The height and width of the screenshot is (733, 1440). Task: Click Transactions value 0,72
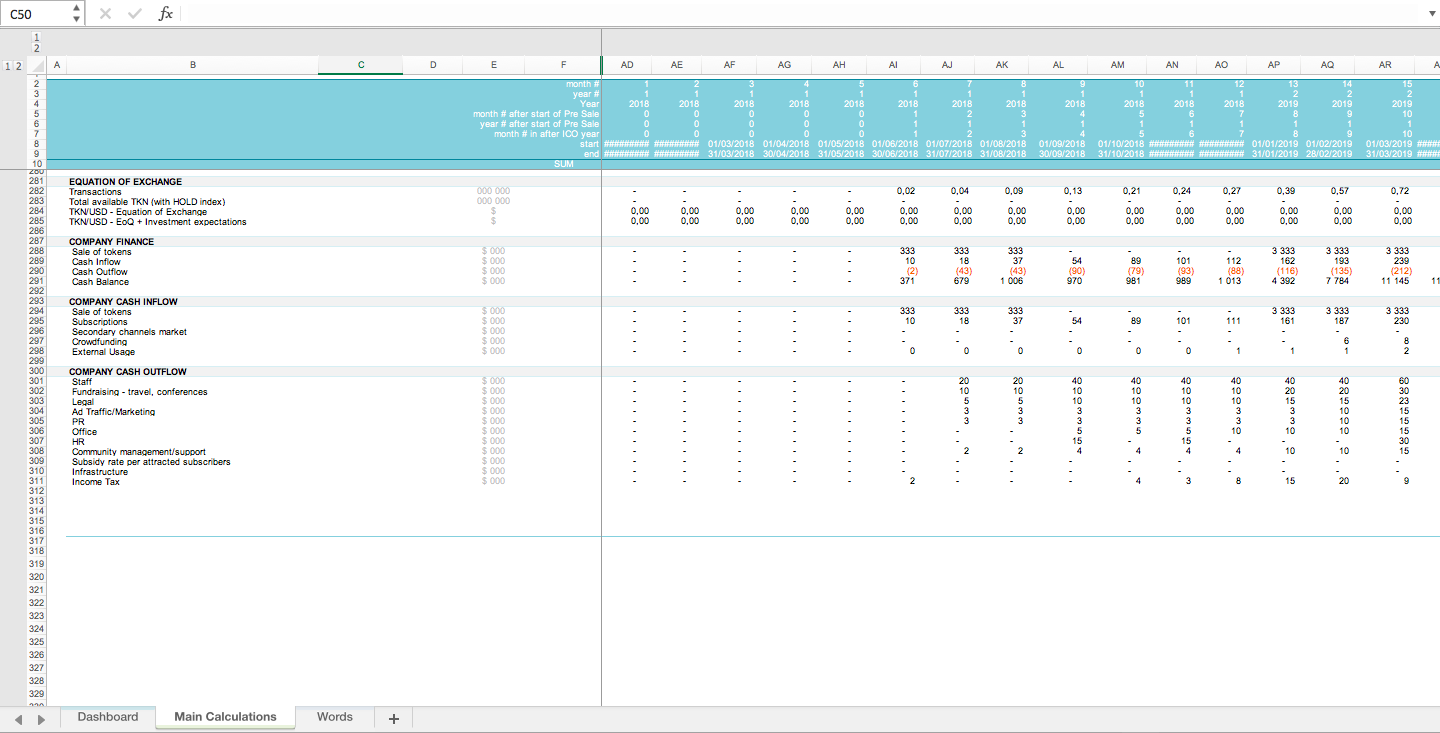click(1400, 192)
